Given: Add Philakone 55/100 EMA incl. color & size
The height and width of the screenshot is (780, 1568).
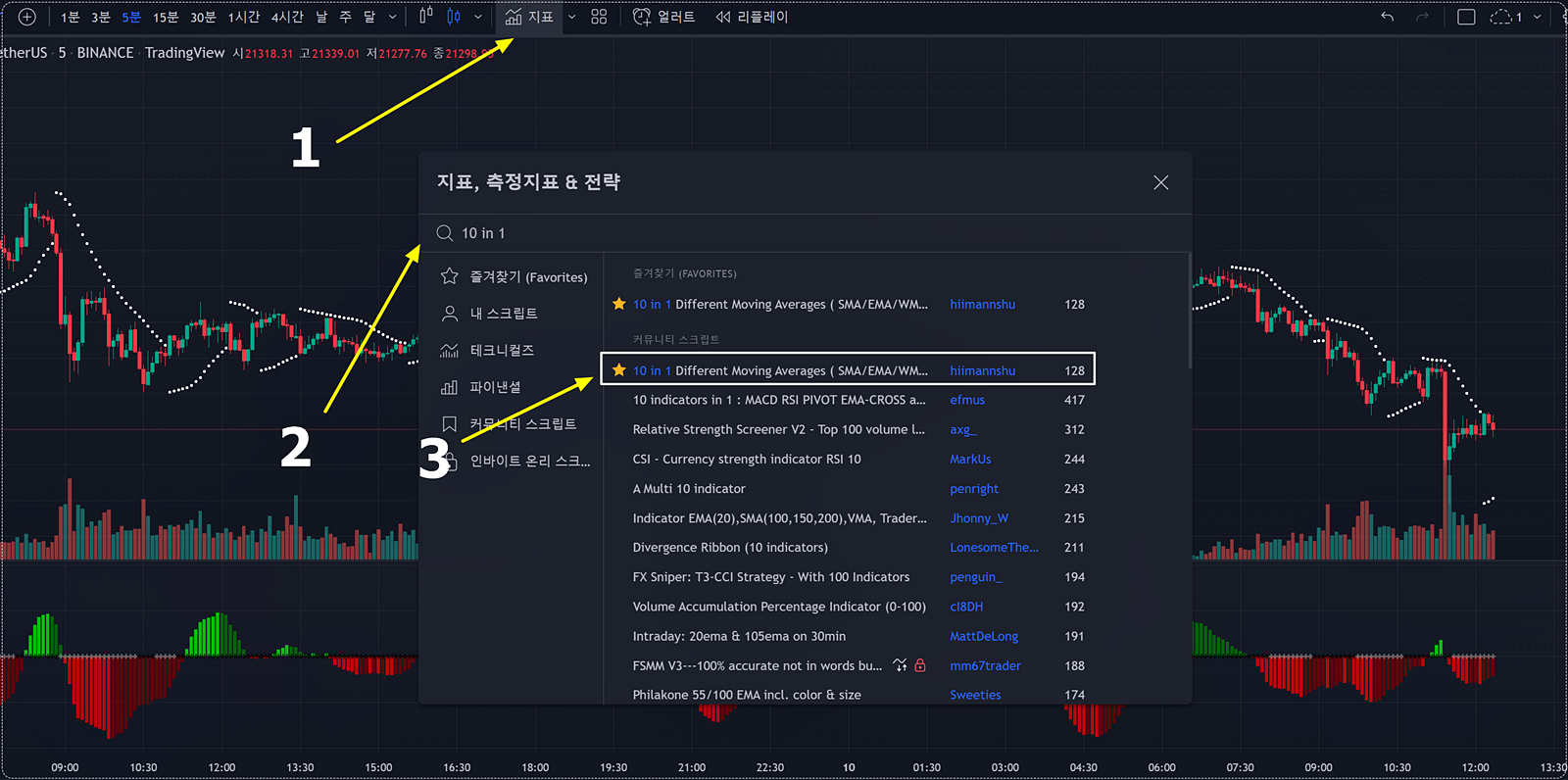Looking at the screenshot, I should click(x=747, y=695).
